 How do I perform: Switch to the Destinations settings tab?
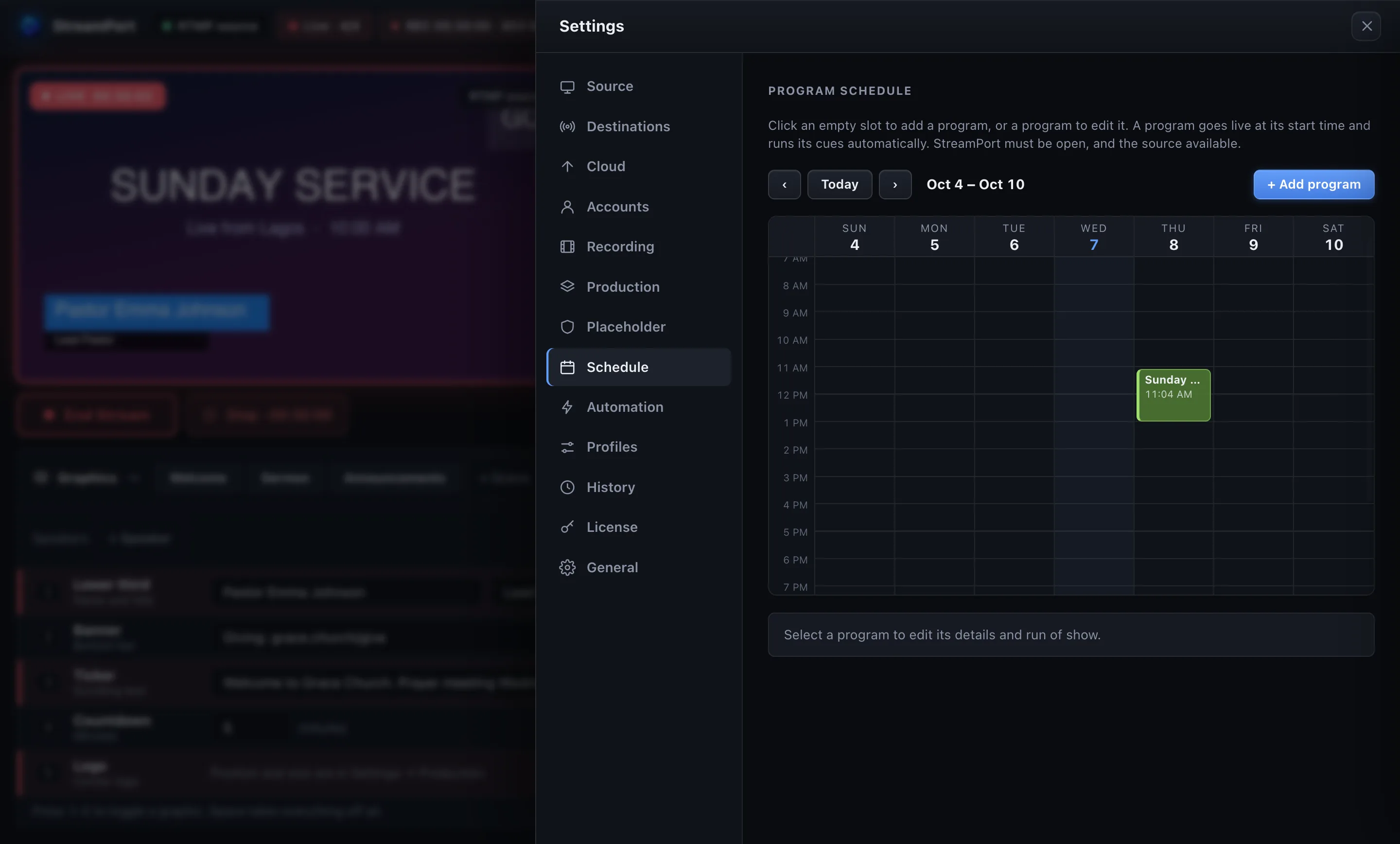639,127
